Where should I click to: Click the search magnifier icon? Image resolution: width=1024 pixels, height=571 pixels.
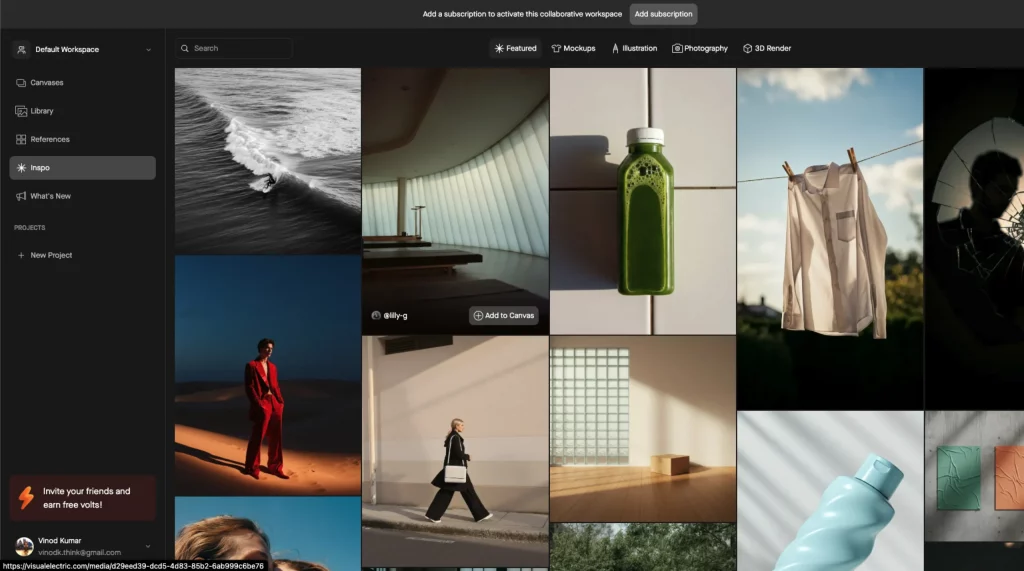click(x=185, y=48)
